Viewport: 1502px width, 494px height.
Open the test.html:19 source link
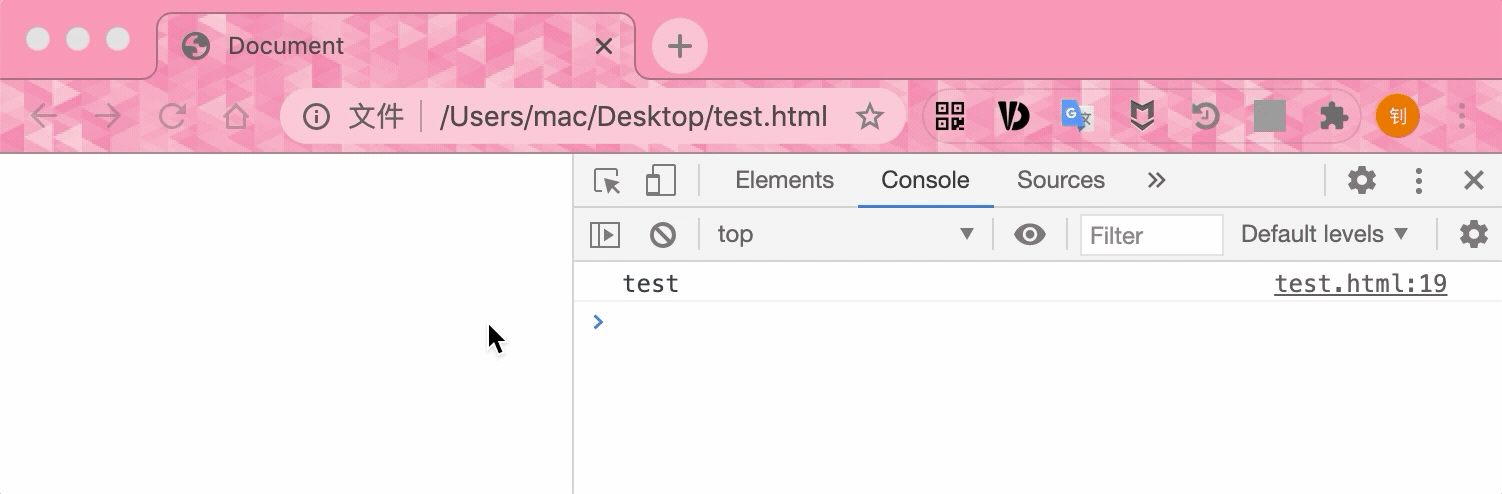(x=1360, y=284)
